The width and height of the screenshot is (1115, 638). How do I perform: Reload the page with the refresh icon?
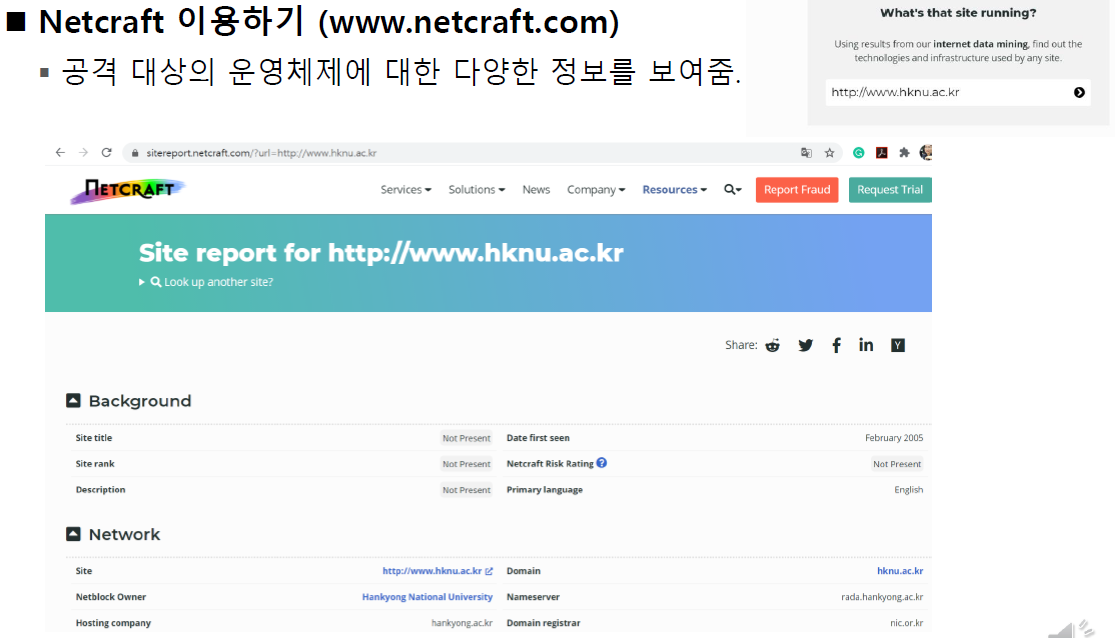107,152
